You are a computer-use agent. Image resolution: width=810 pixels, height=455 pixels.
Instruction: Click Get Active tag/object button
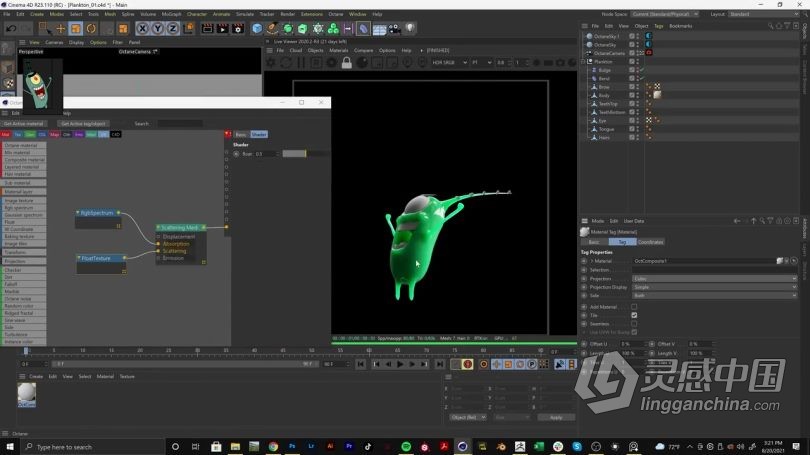(x=83, y=124)
